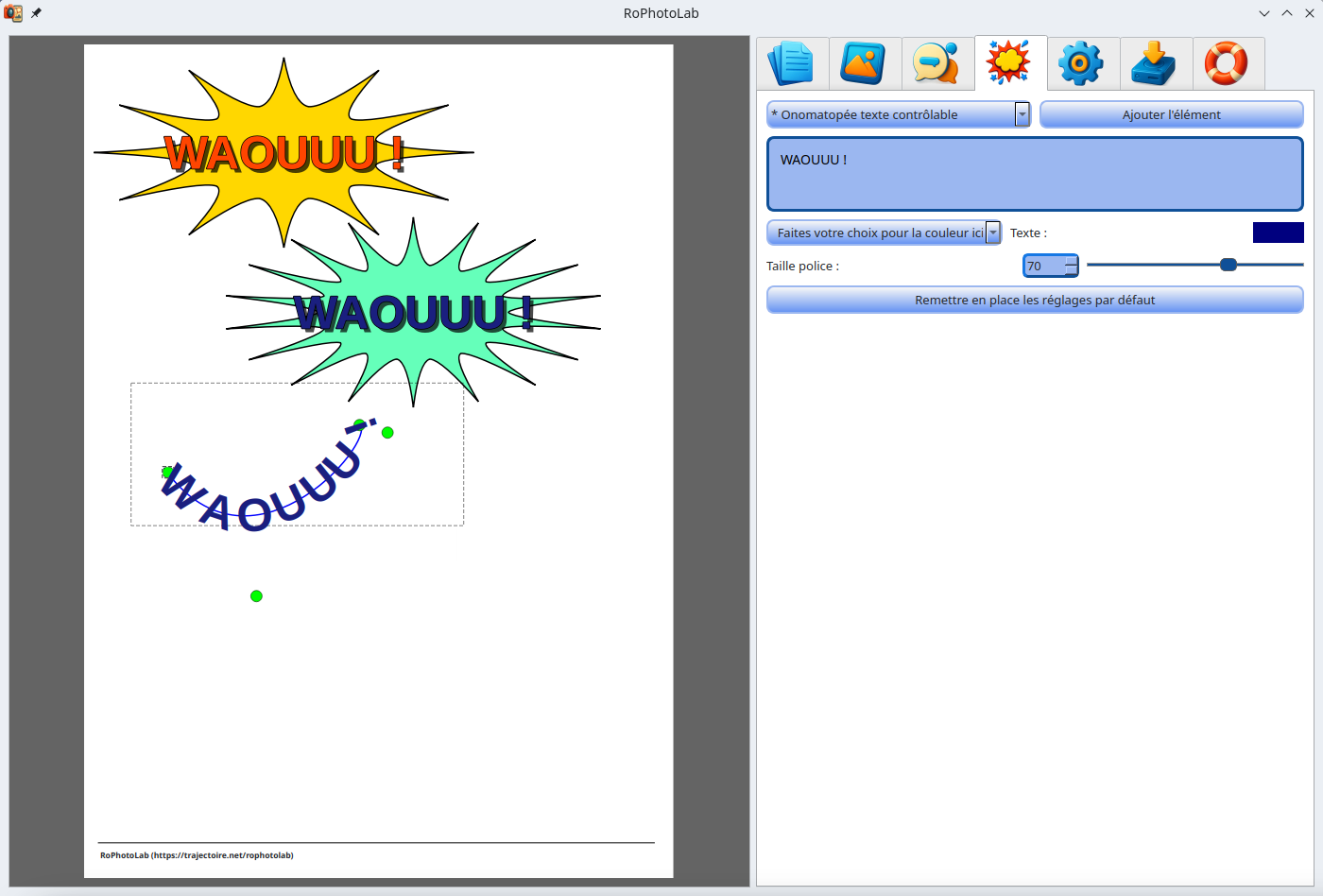Image resolution: width=1323 pixels, height=896 pixels.
Task: Click the green control point below the curved text
Action: pyautogui.click(x=256, y=596)
